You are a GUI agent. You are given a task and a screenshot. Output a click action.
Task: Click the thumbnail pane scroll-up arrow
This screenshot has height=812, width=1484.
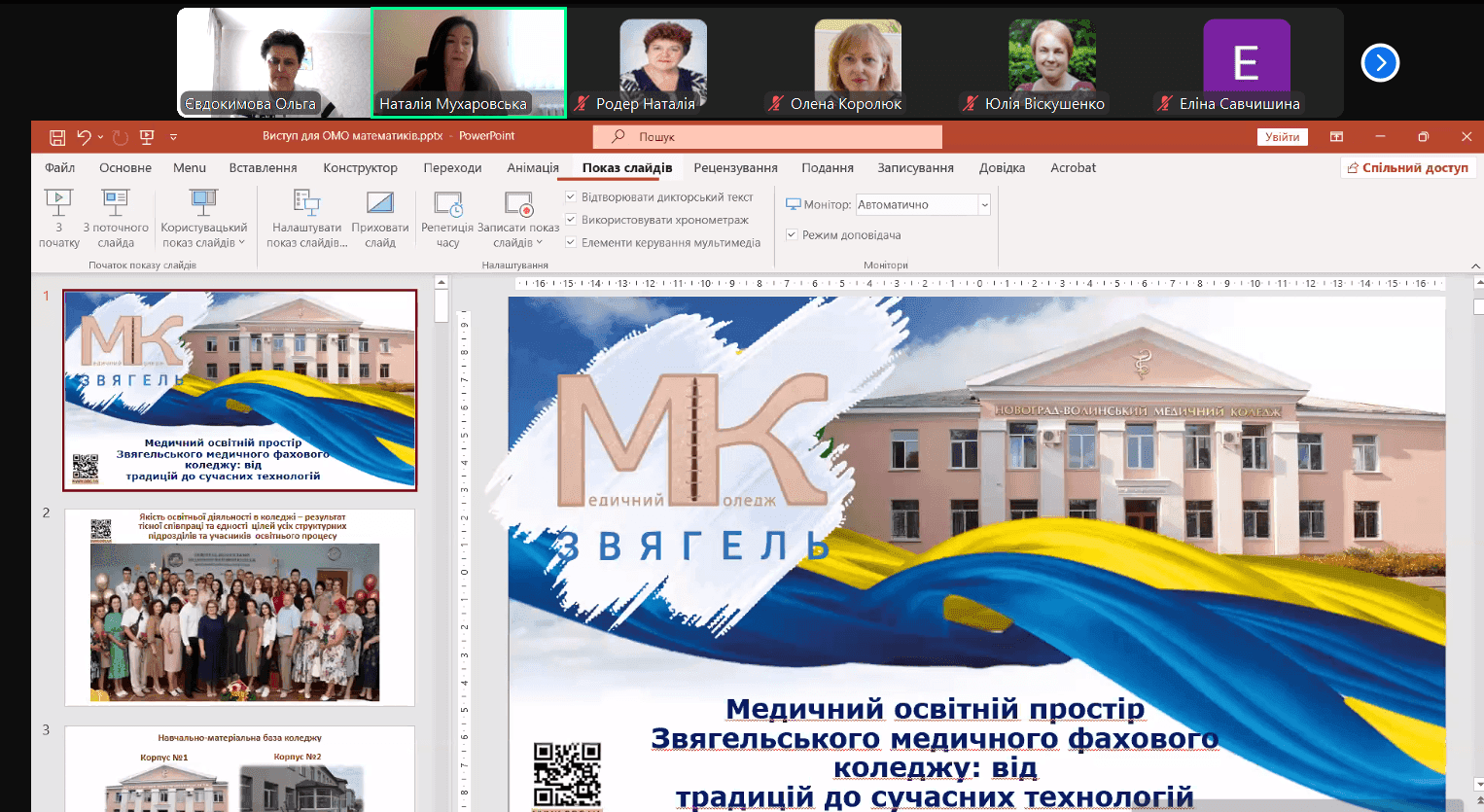pos(441,282)
